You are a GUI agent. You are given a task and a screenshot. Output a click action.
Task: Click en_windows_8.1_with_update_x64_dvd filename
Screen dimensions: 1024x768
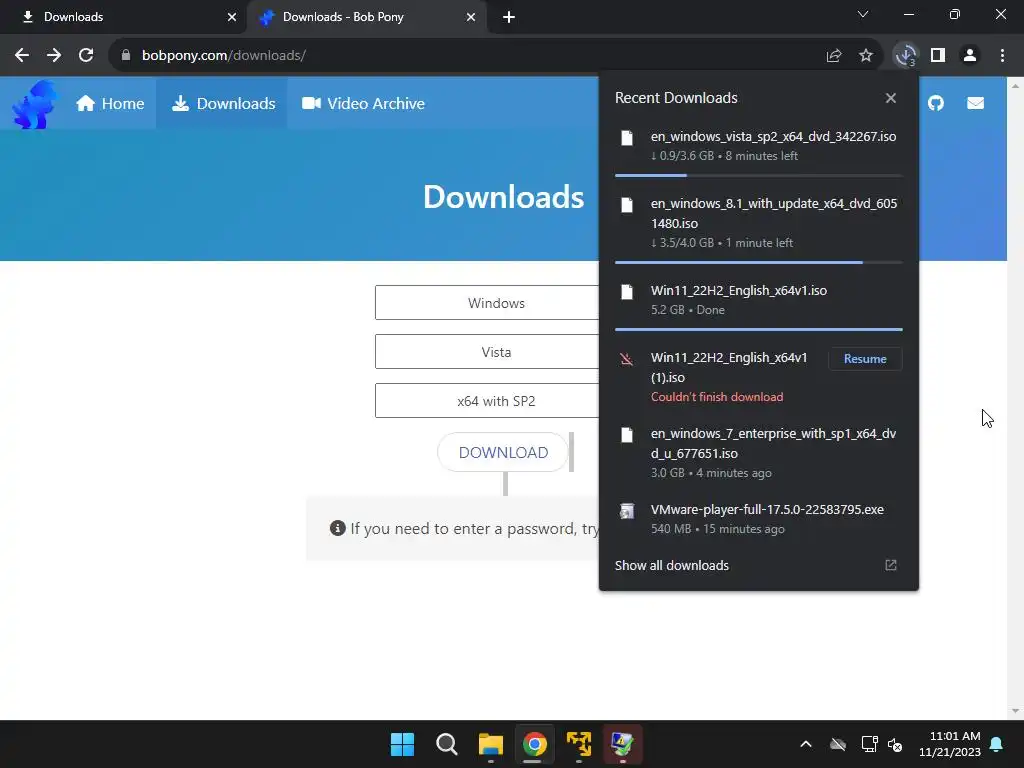tap(774, 213)
